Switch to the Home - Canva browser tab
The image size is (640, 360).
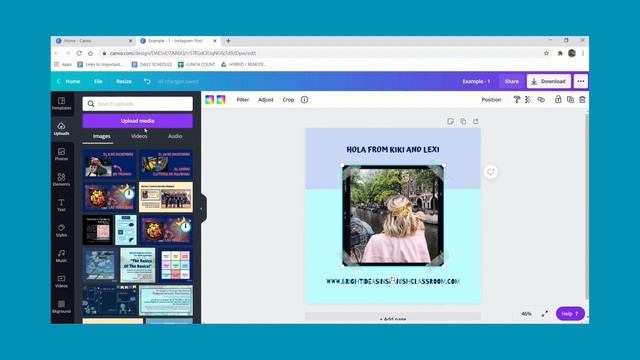tap(94, 41)
